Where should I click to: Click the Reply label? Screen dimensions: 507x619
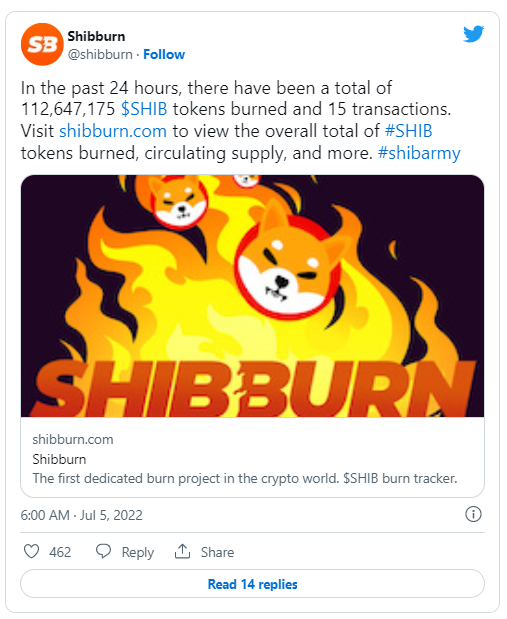(137, 552)
